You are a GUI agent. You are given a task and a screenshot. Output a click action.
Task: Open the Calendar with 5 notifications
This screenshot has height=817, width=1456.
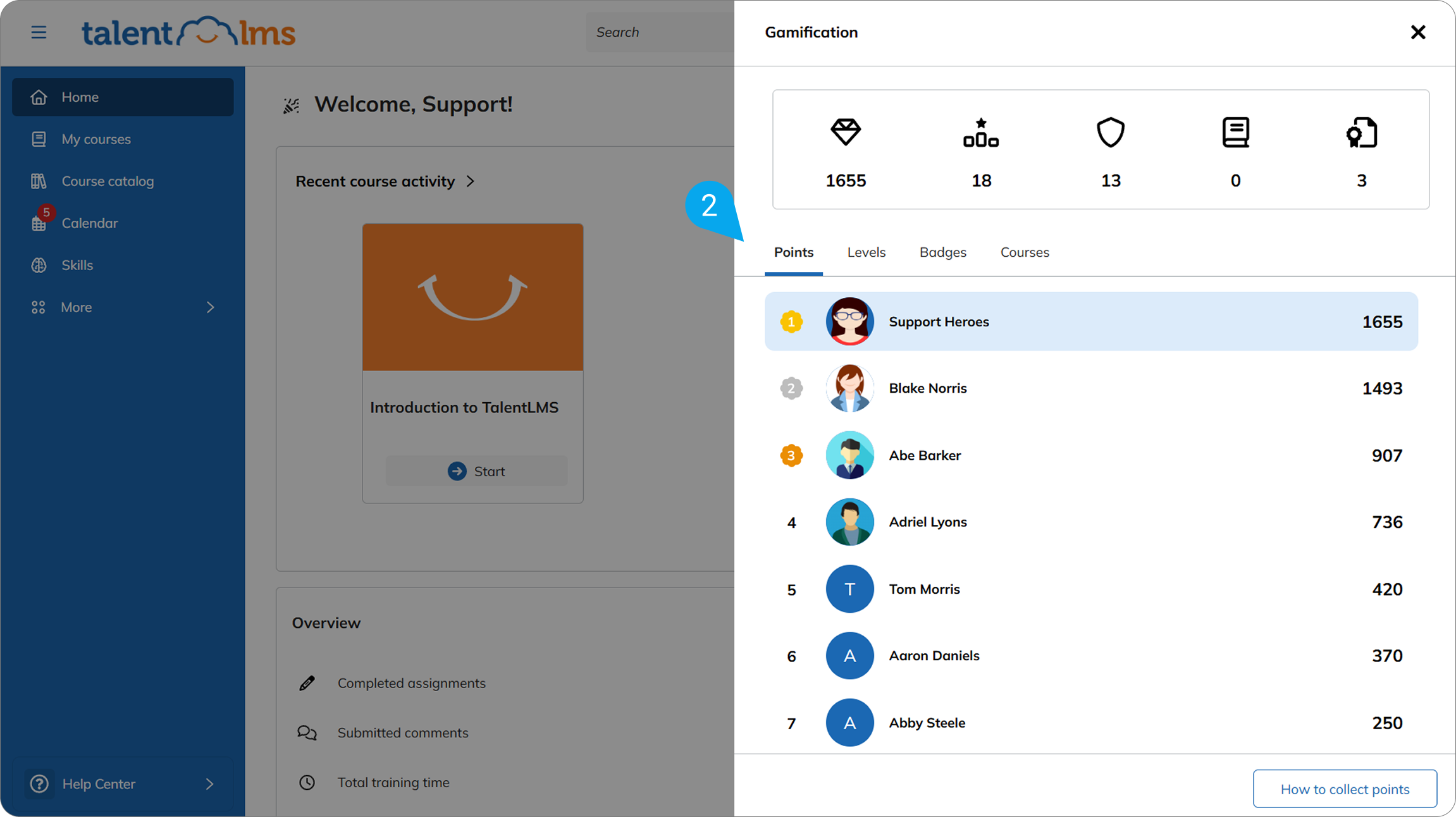pyautogui.click(x=89, y=223)
